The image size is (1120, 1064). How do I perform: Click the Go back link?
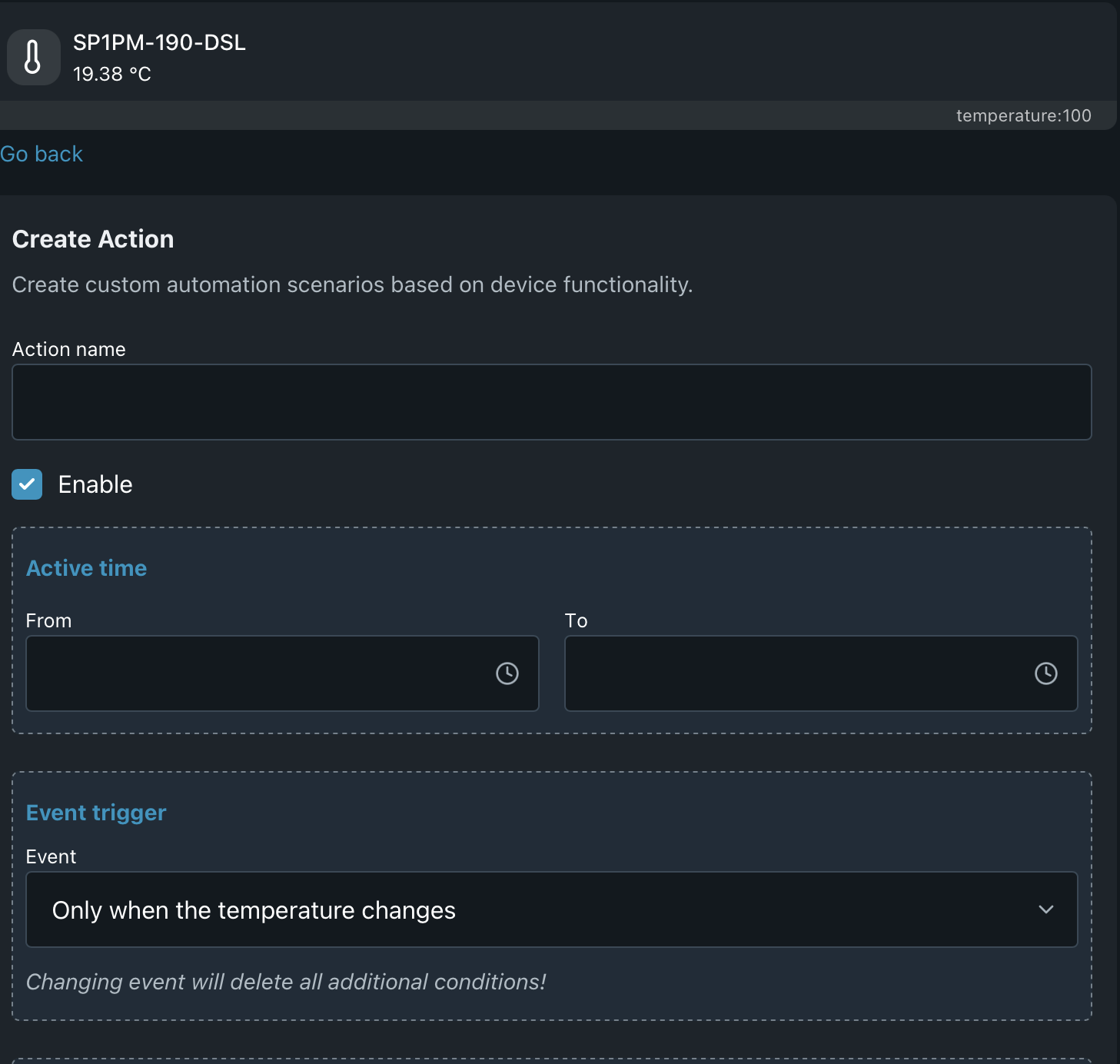pyautogui.click(x=42, y=154)
